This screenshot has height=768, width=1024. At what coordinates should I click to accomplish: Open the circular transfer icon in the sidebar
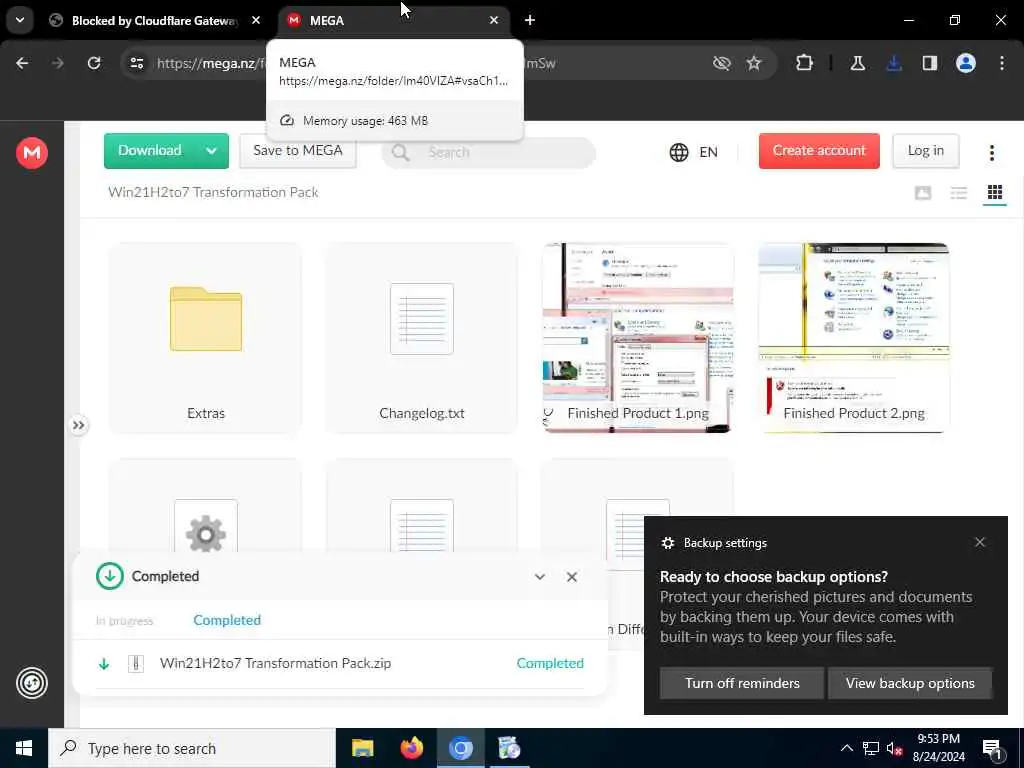(x=32, y=683)
